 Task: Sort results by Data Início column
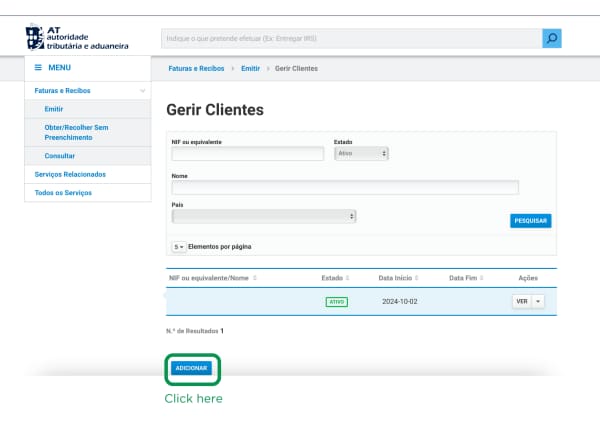pyautogui.click(x=398, y=278)
